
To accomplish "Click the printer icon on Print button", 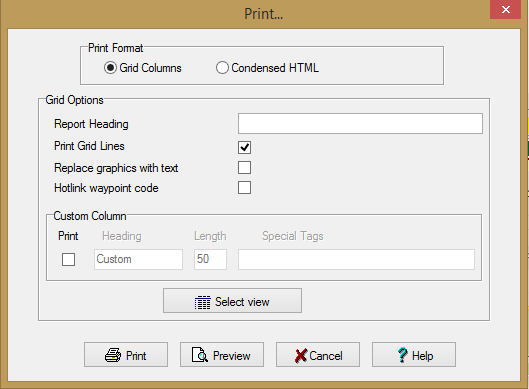I will point(113,355).
